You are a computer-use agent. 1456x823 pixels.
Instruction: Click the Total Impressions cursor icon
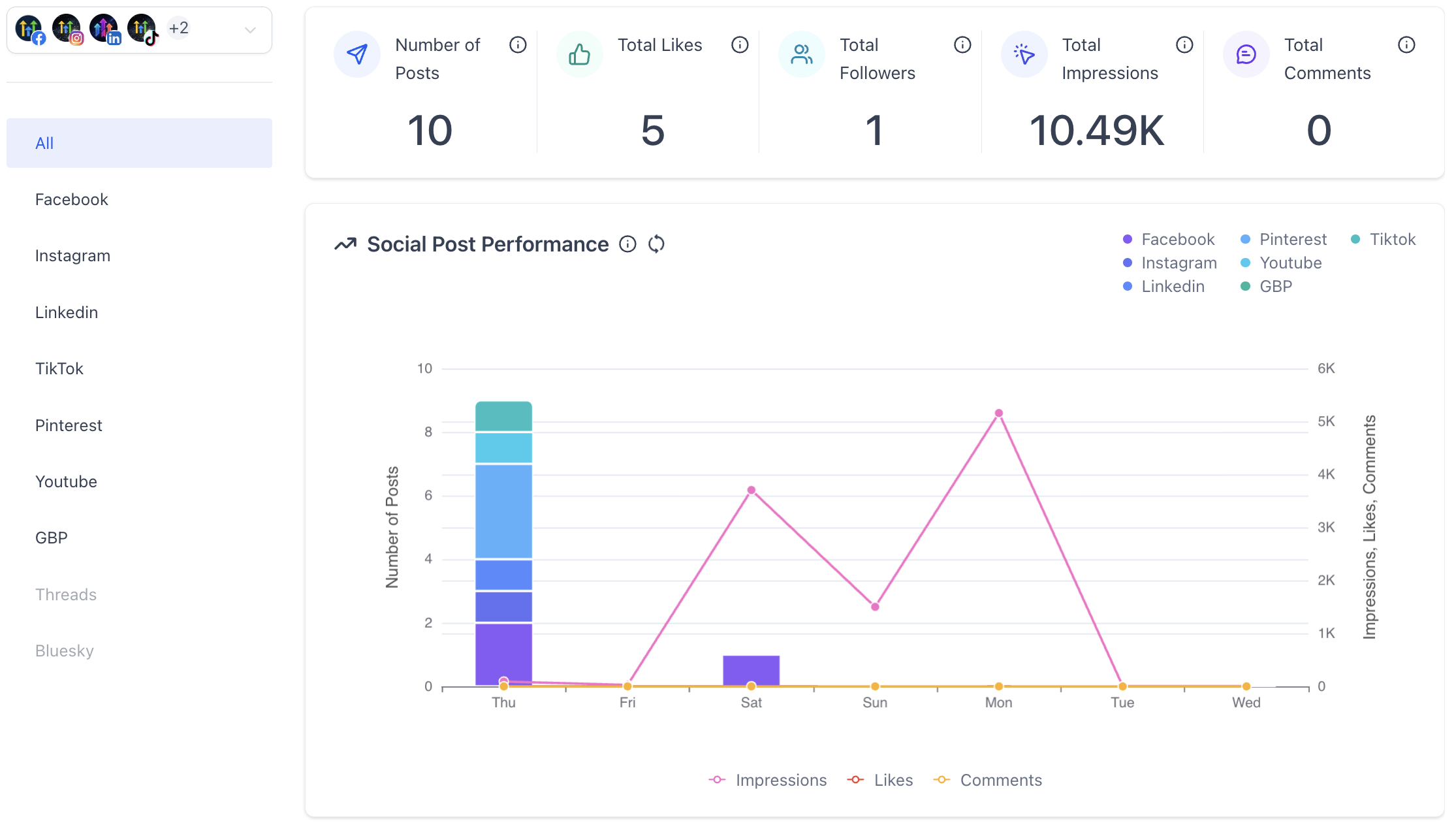coord(1023,54)
